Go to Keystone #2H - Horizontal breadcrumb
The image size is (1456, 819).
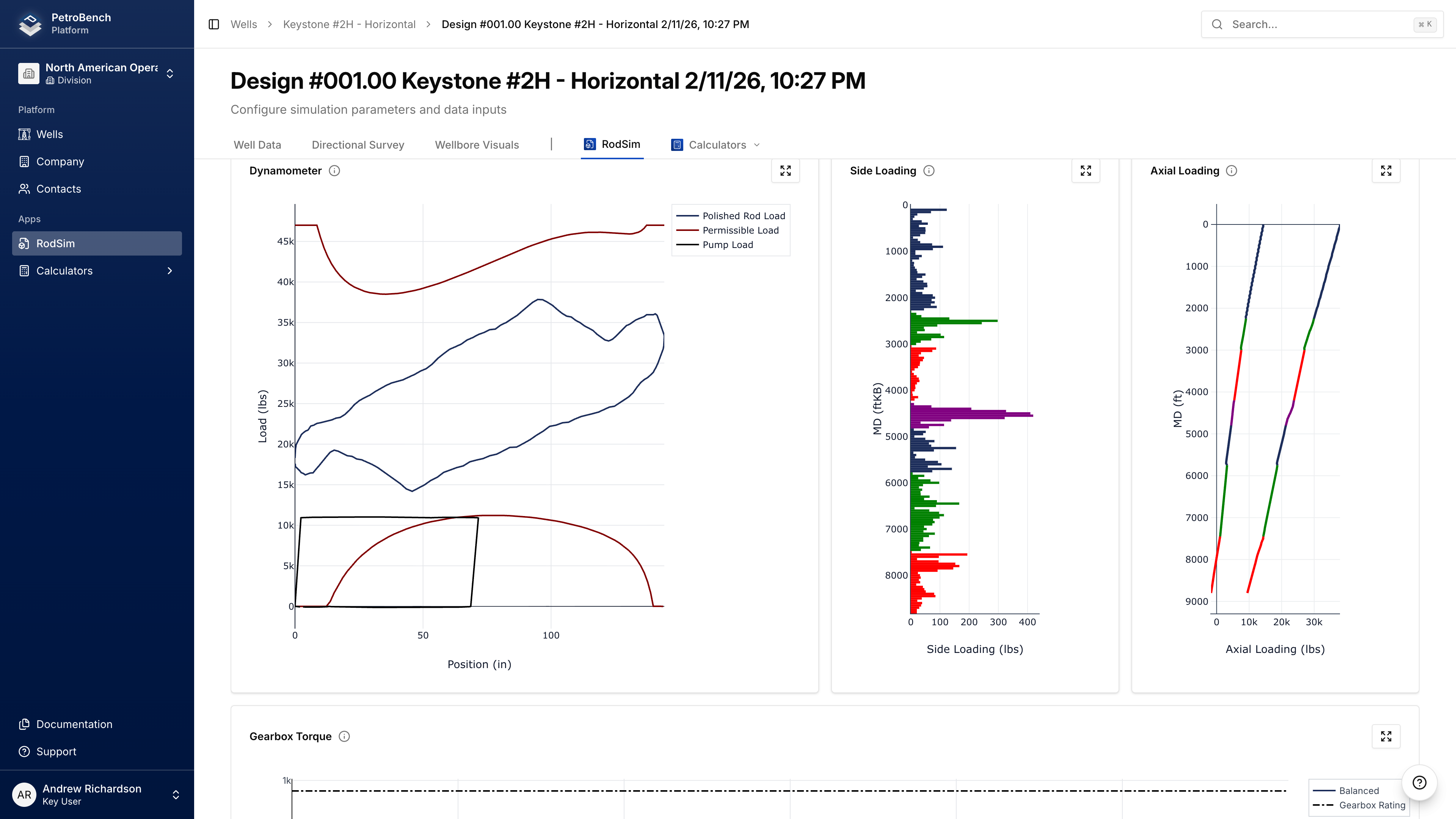349,24
